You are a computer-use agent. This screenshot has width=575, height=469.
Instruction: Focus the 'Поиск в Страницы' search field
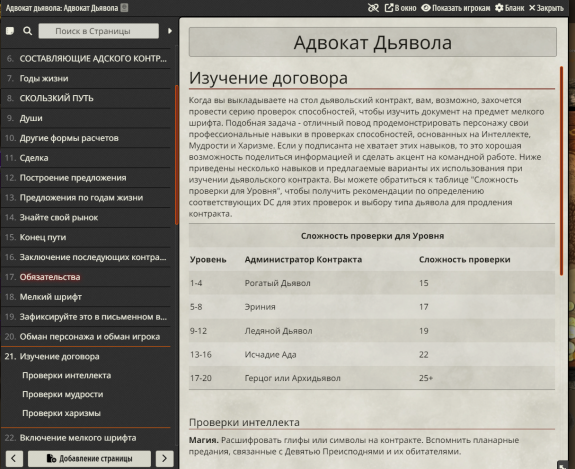point(99,31)
